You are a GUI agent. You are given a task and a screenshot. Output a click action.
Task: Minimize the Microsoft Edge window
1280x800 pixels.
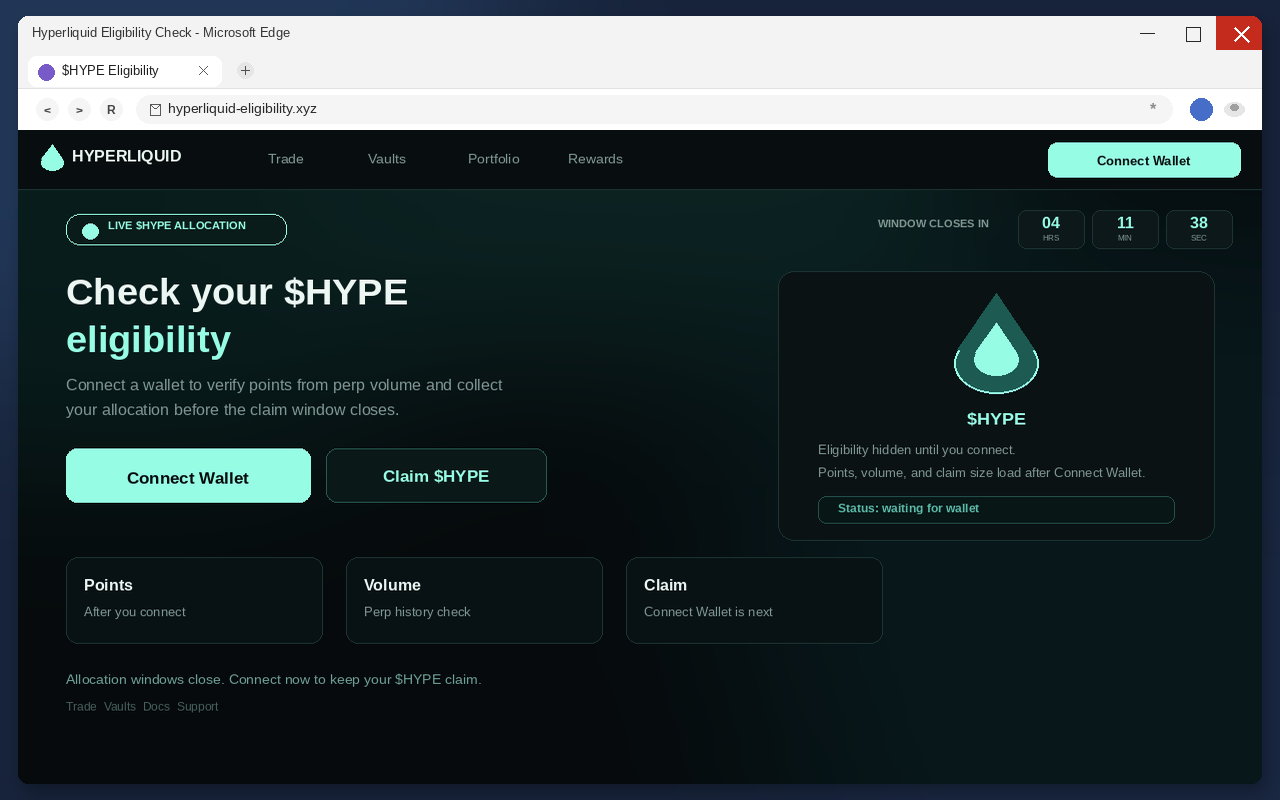pos(1147,33)
